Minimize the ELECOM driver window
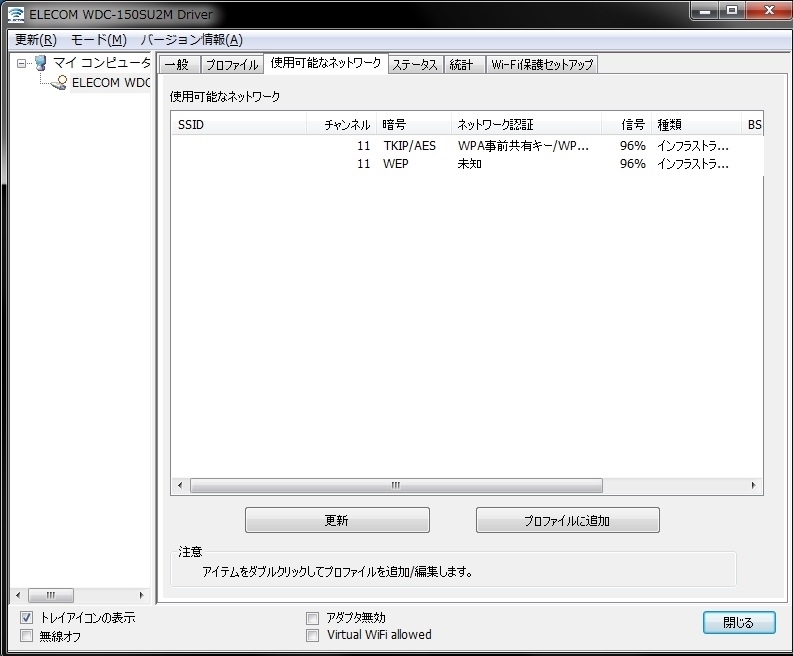793x656 pixels. [x=705, y=11]
